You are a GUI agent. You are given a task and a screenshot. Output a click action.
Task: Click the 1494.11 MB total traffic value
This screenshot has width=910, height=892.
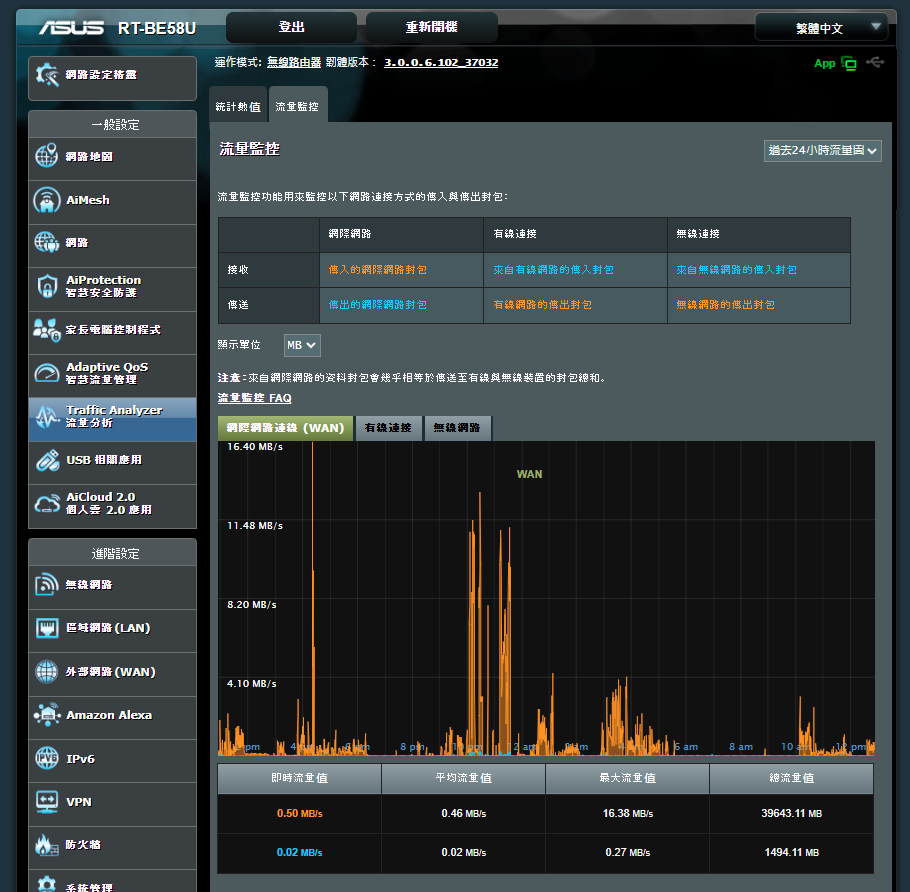(792, 853)
